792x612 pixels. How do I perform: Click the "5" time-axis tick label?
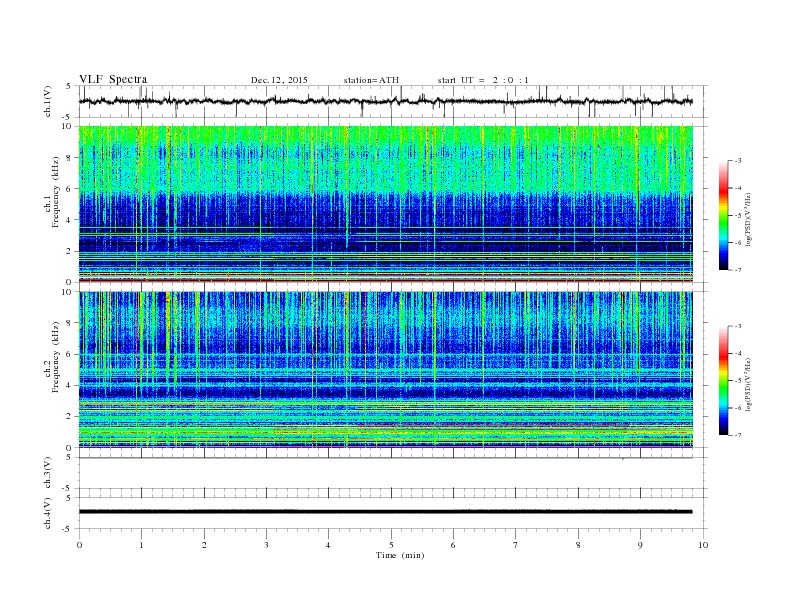391,545
